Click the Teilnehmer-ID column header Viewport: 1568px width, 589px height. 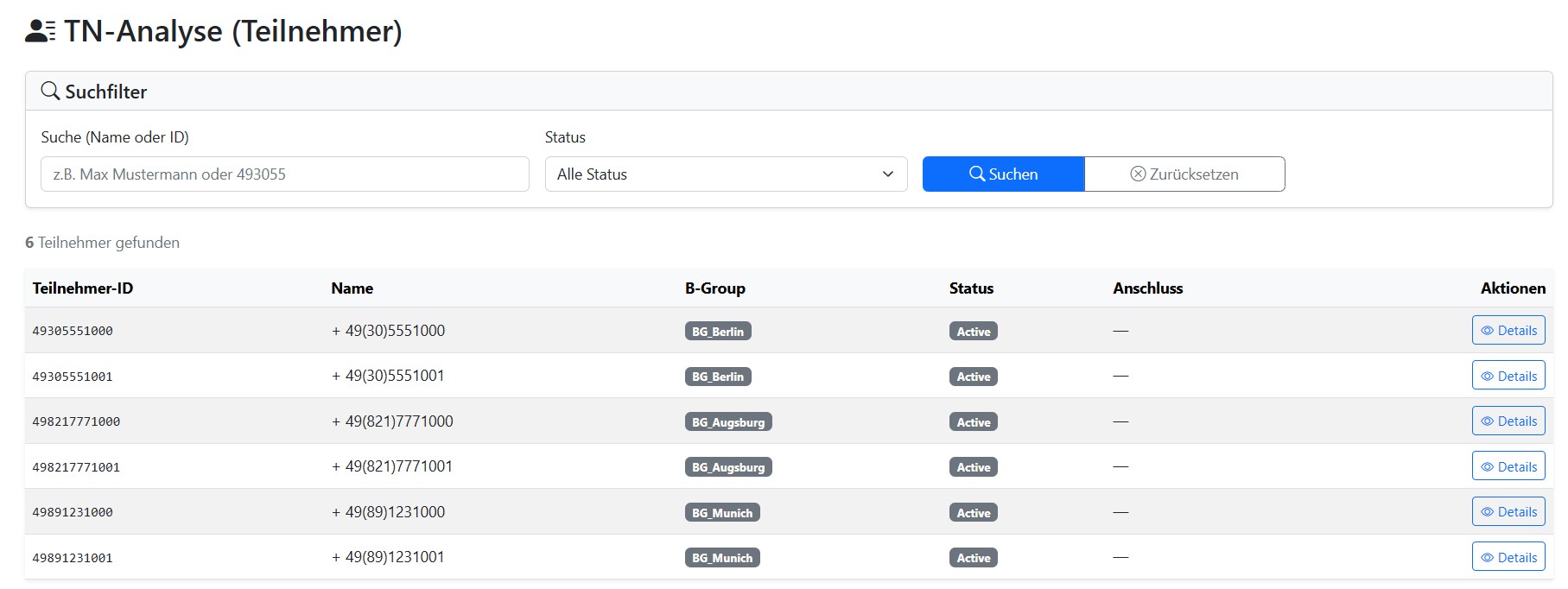pos(83,288)
